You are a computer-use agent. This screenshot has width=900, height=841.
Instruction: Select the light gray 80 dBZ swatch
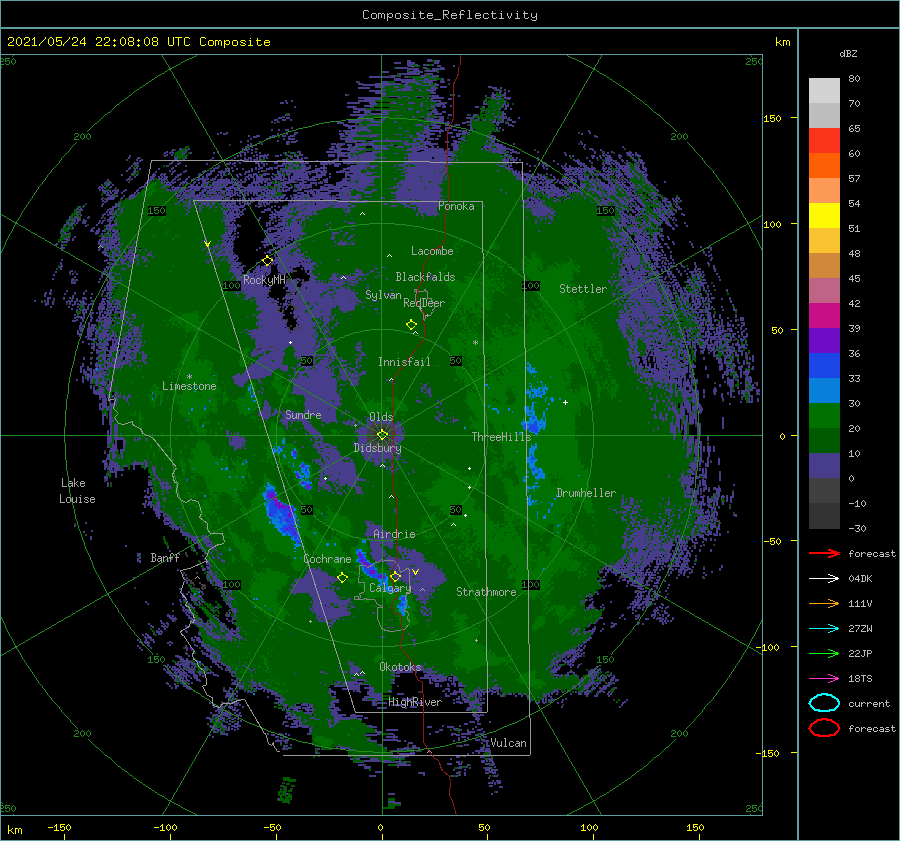pos(824,91)
